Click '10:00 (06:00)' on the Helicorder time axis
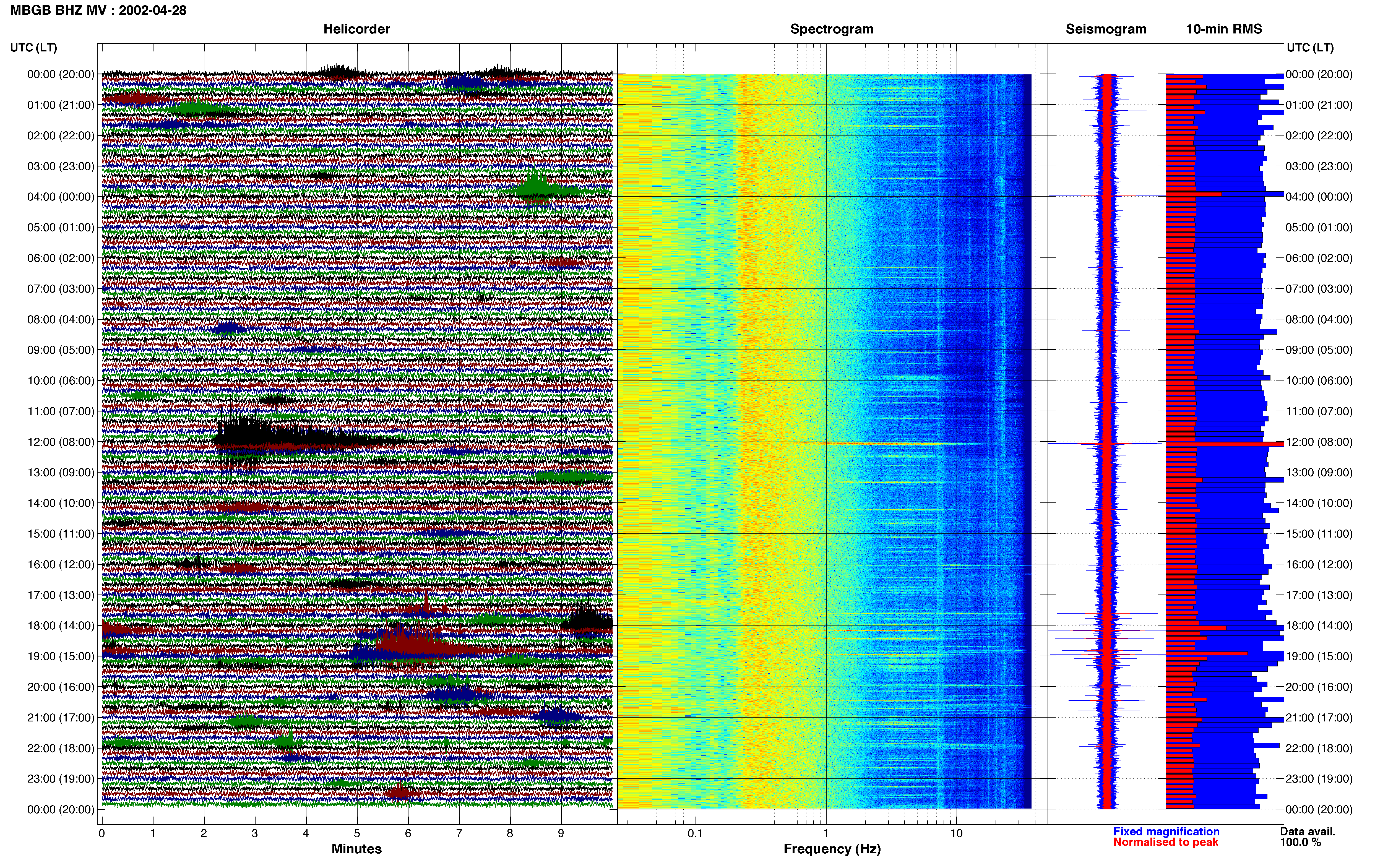The height and width of the screenshot is (868, 1388). click(61, 380)
